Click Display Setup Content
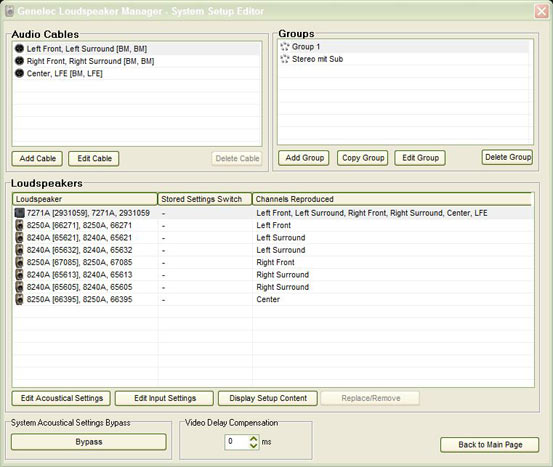Screen dimensions: 553x467 point(268,398)
